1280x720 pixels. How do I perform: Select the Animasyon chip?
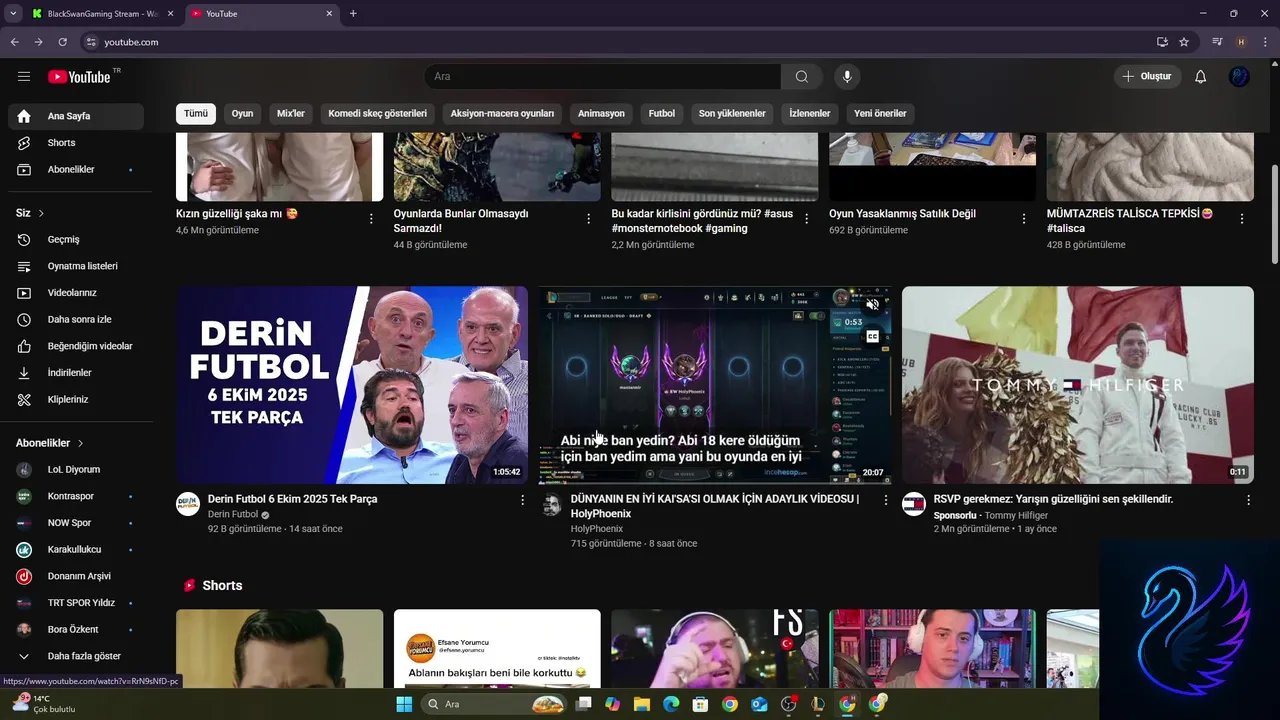click(601, 114)
